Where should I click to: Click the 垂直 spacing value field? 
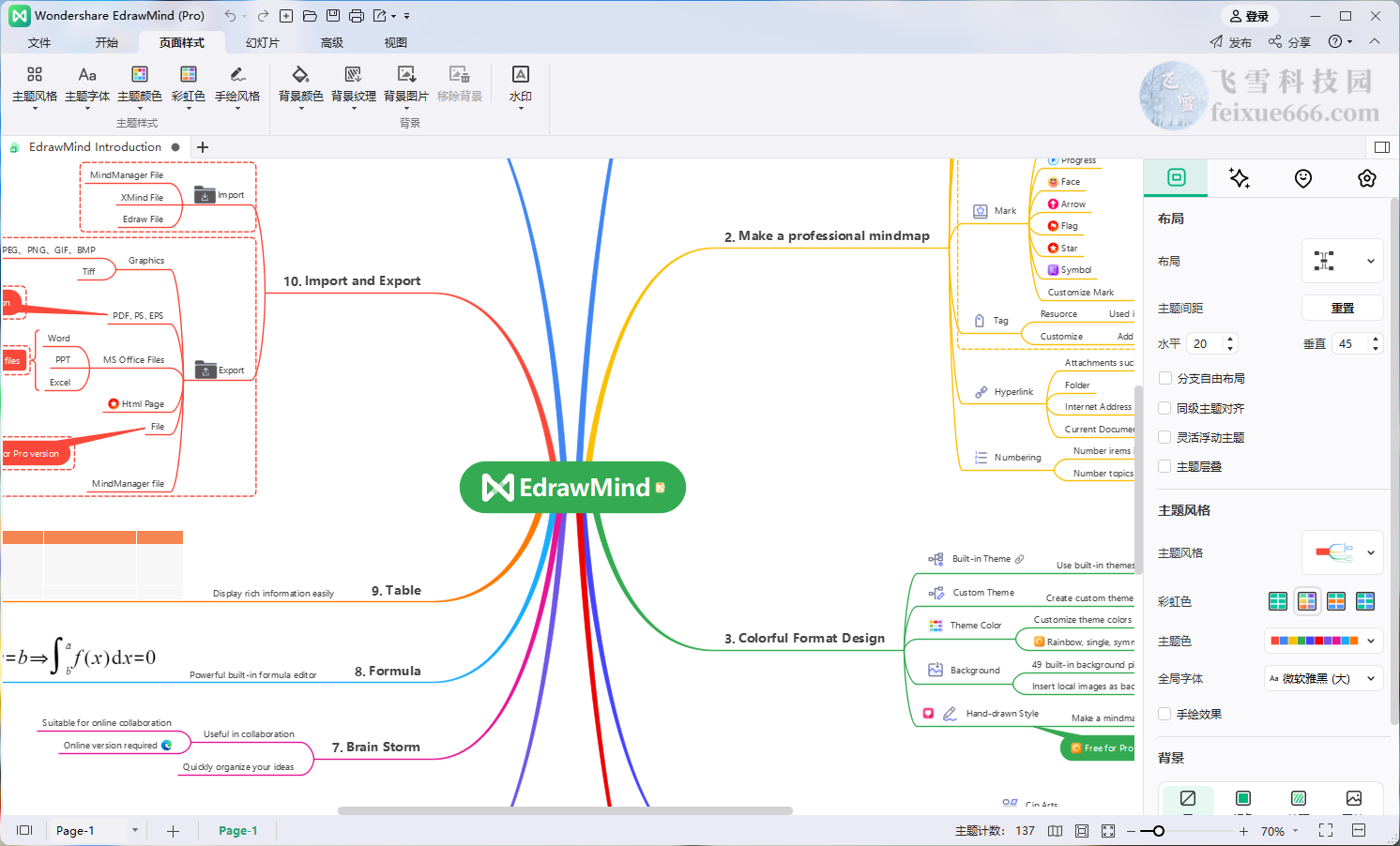(x=1358, y=343)
